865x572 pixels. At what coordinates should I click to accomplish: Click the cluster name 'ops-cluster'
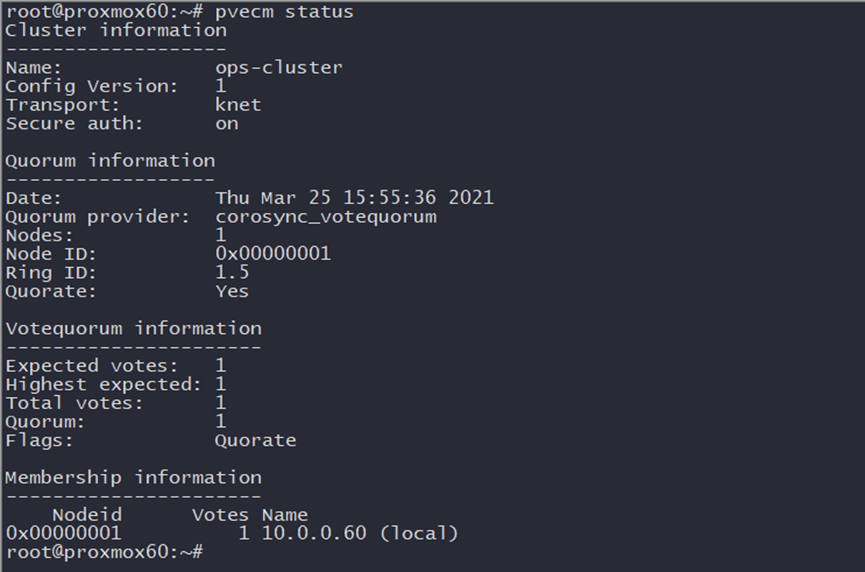pos(279,68)
